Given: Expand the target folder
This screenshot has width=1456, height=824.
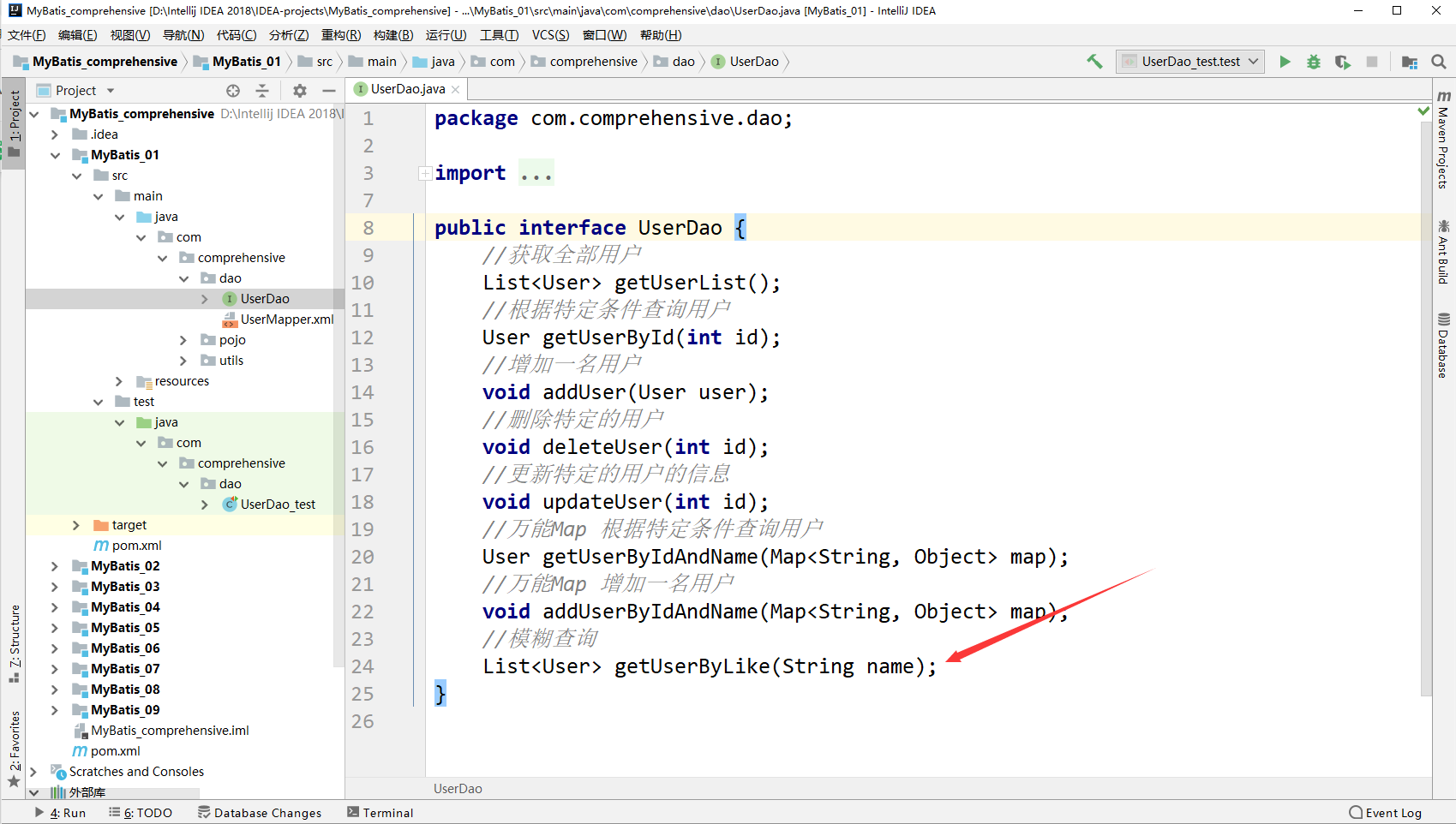Looking at the screenshot, I should tap(76, 525).
